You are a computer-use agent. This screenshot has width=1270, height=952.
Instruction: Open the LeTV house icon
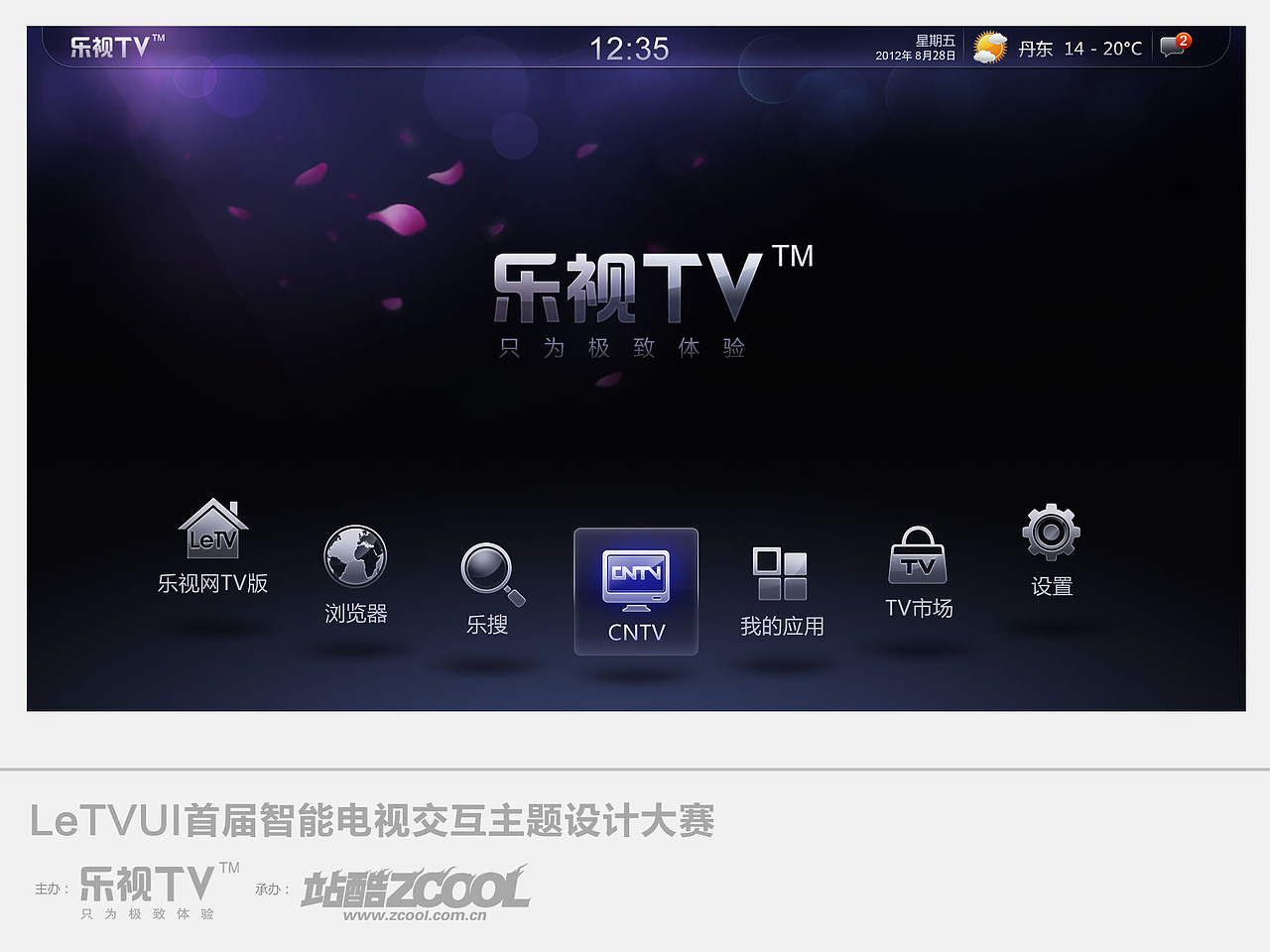coord(212,529)
